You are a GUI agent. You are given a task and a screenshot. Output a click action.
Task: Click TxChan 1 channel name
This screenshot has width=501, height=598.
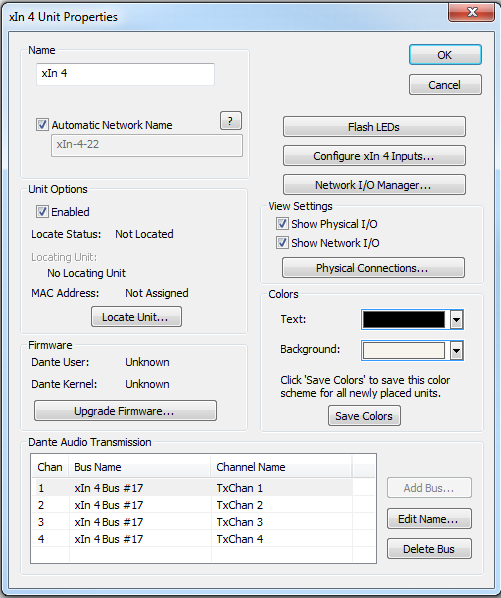click(x=240, y=488)
